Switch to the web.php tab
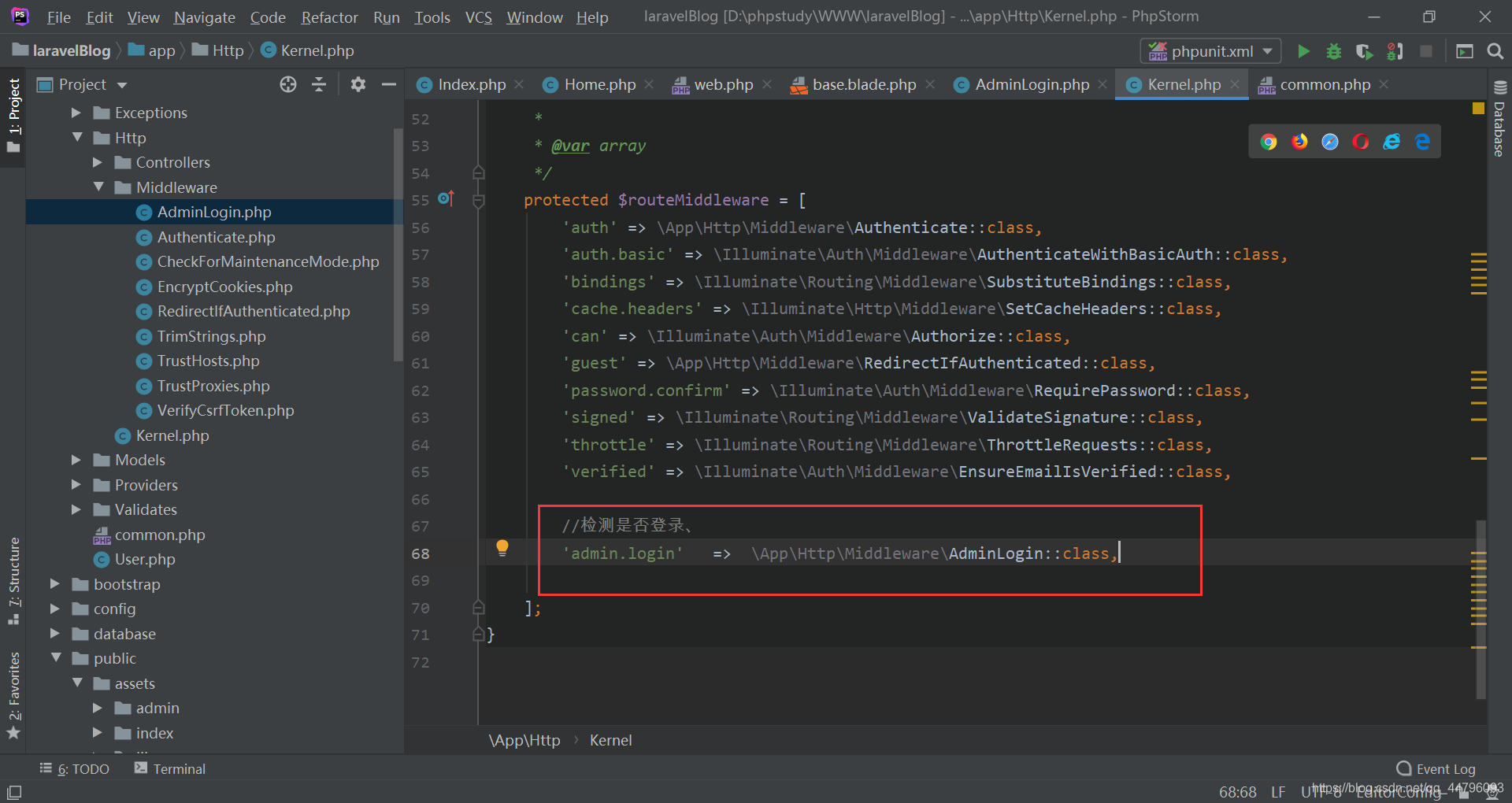Screen dimensions: 1512x803 point(723,84)
